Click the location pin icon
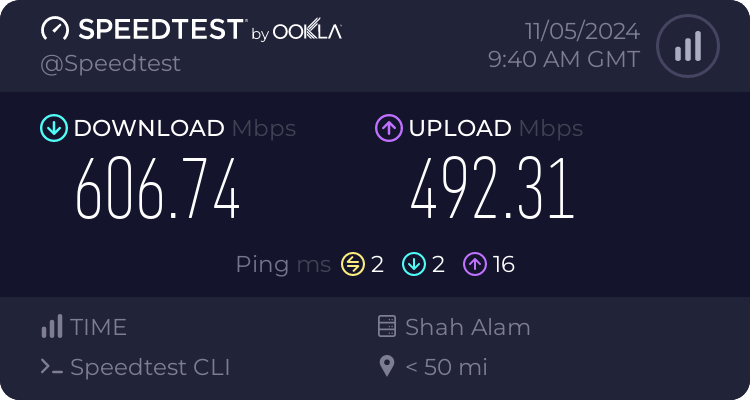Screen dimensions: 750x400 click(x=386, y=366)
